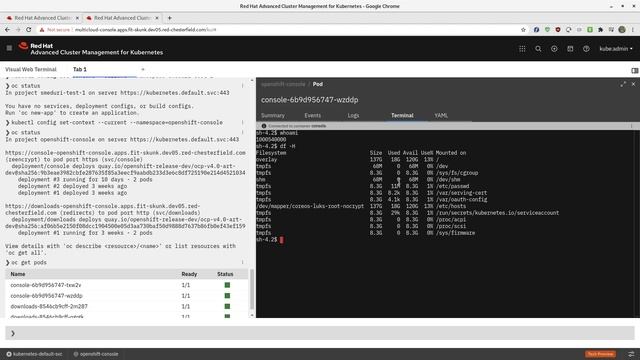Click the terminal output scrollbar
The image size is (640, 360).
(252, 289)
